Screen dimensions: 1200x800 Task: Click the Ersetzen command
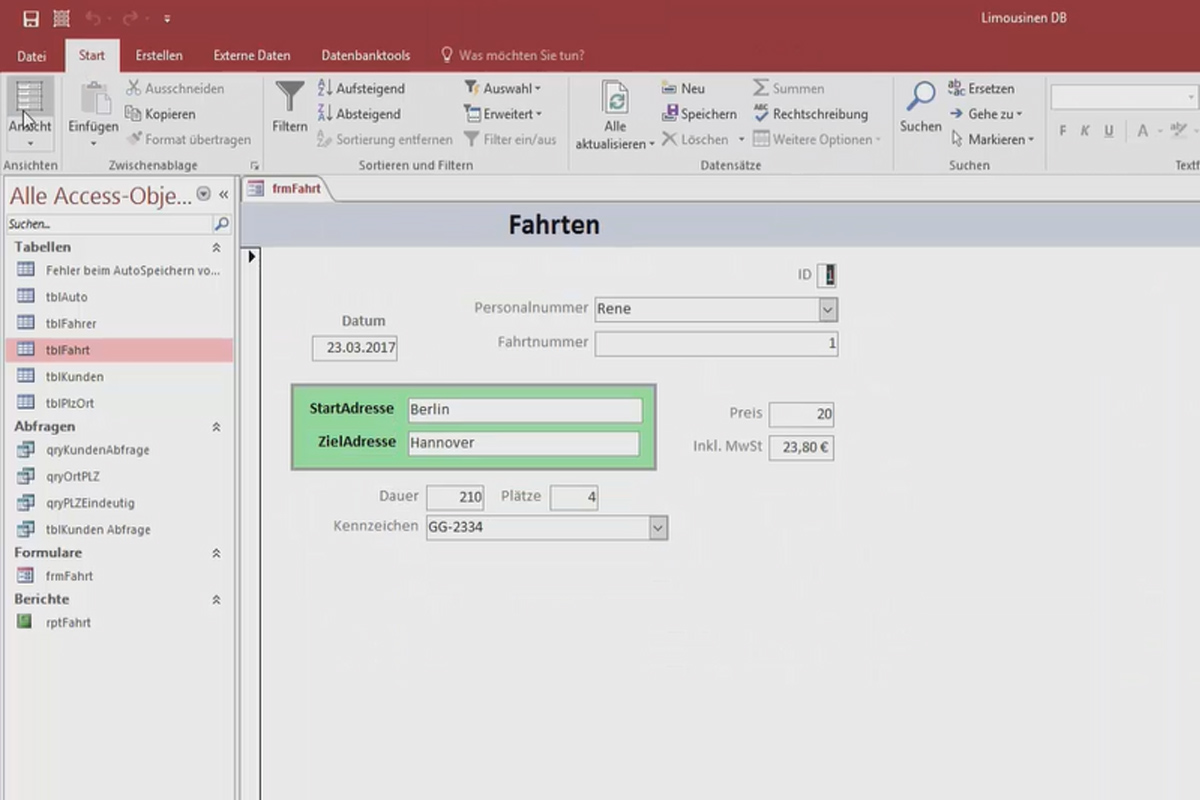point(981,88)
